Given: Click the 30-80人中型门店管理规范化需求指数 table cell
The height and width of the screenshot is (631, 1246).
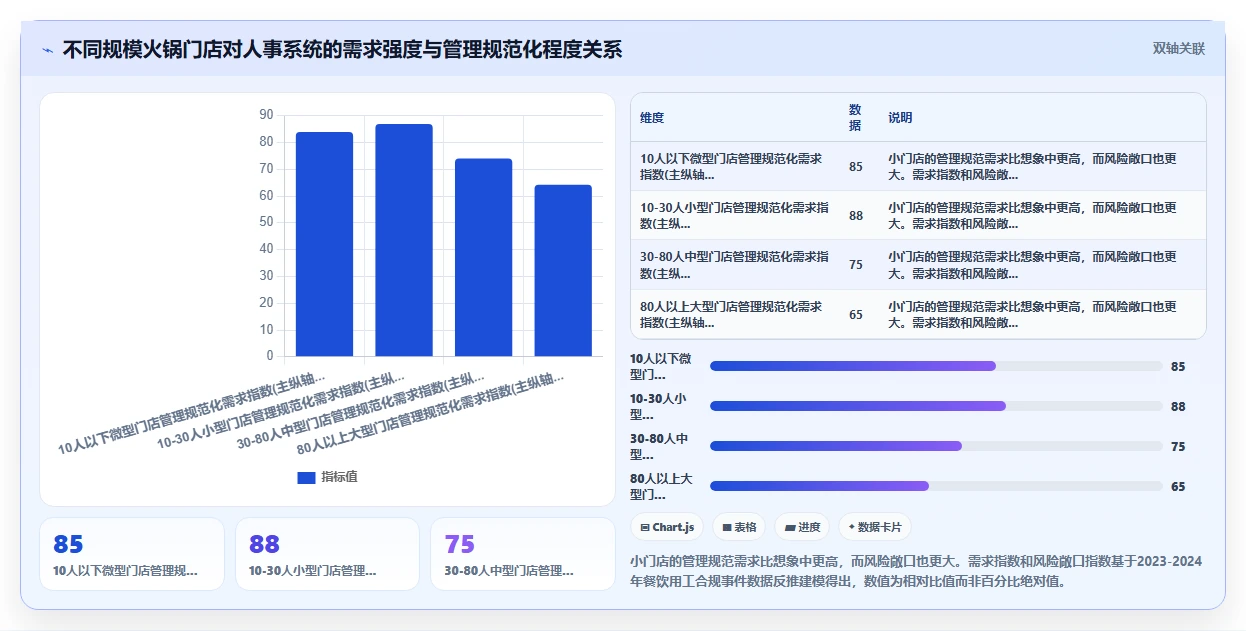Looking at the screenshot, I should 735,265.
